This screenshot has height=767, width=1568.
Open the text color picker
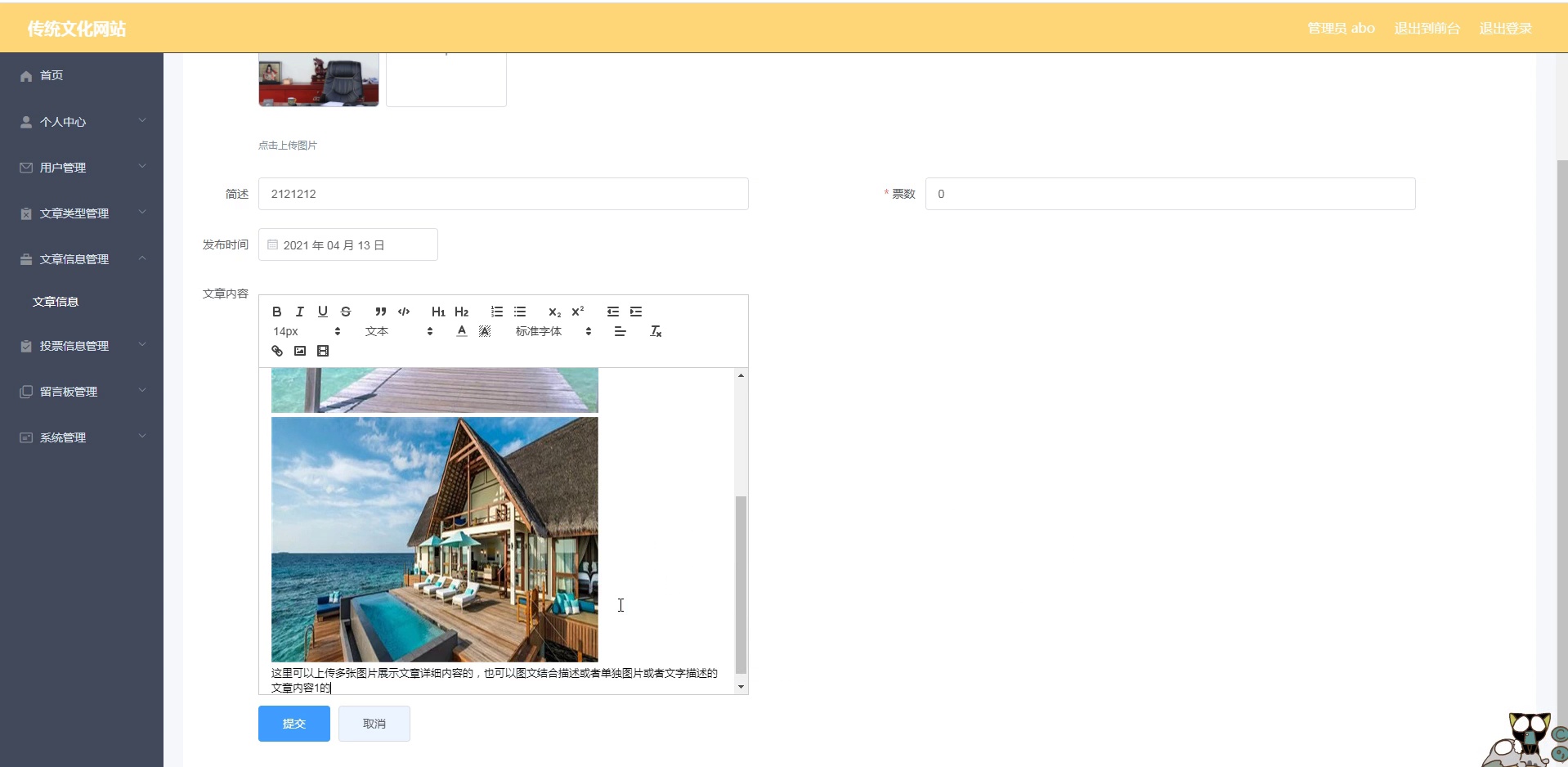(x=462, y=331)
